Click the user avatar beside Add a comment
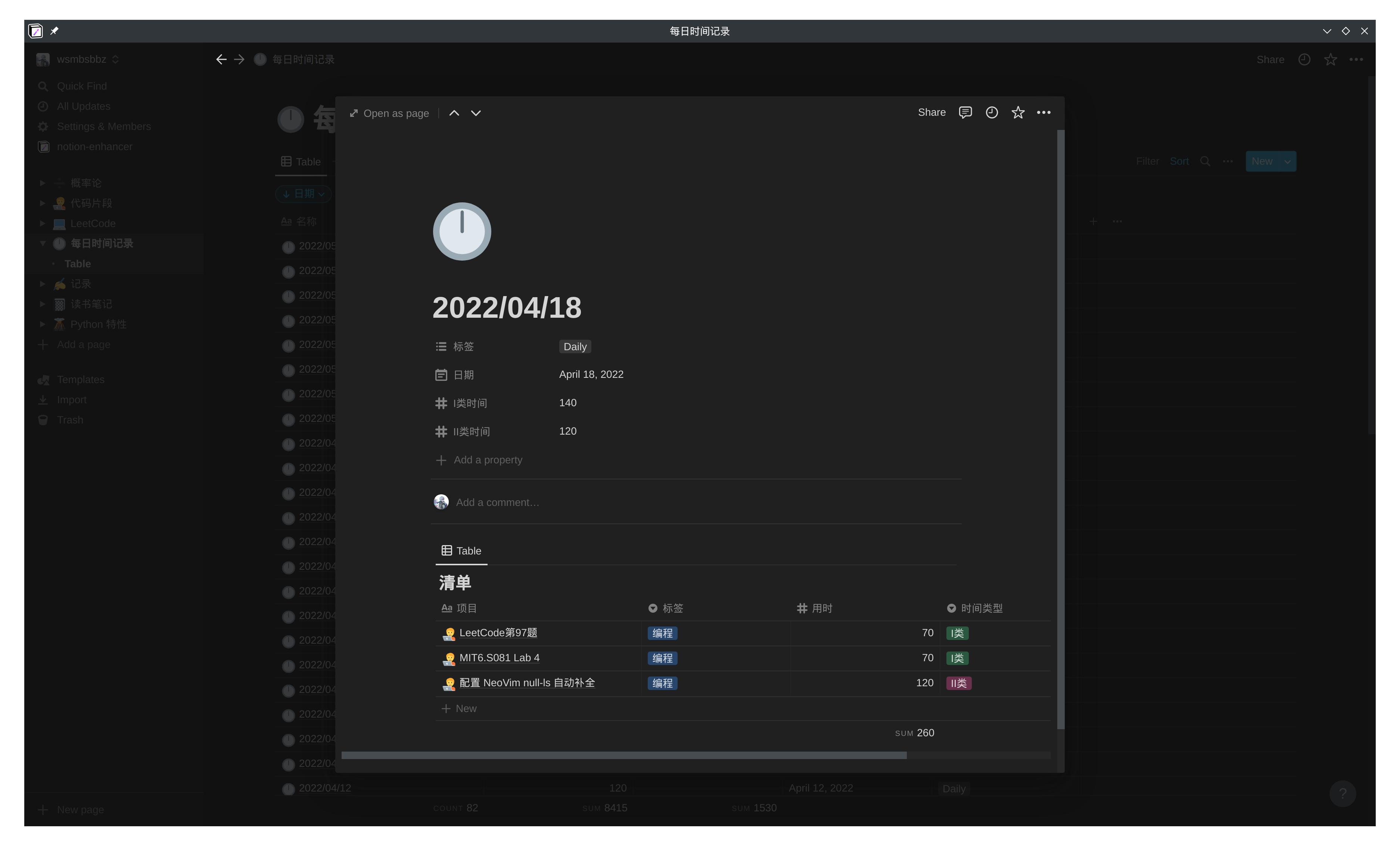1400x855 pixels. 442,502
